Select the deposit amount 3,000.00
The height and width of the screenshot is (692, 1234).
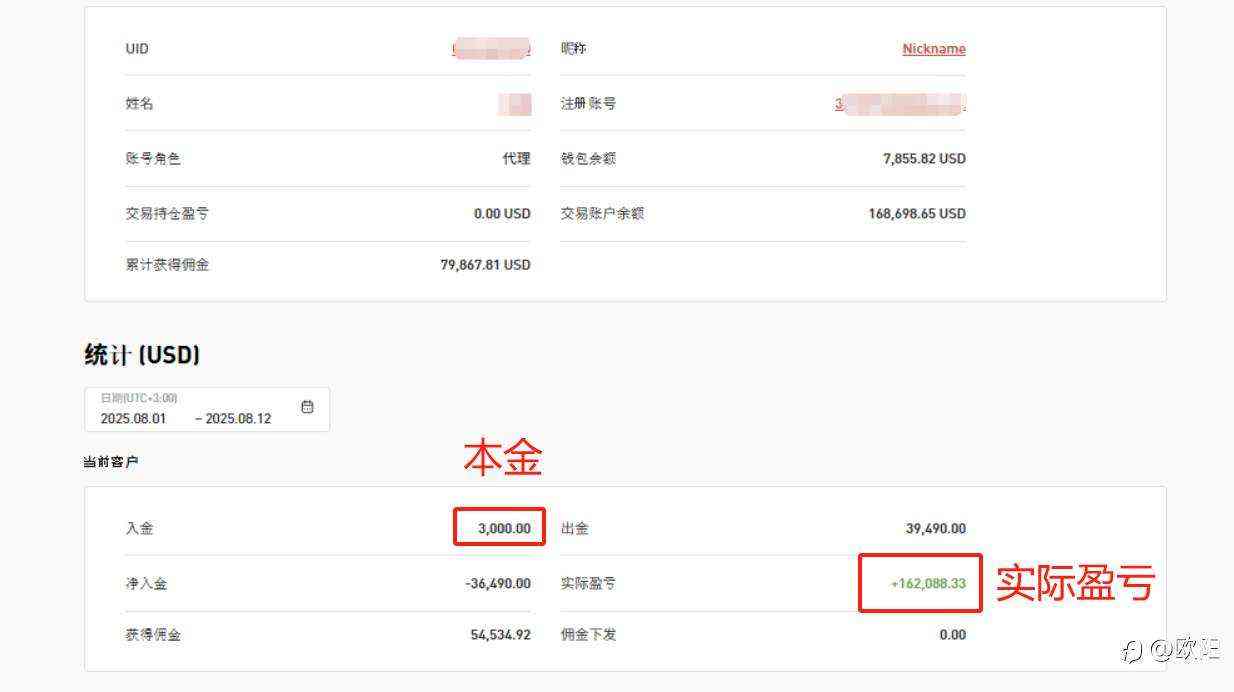[x=504, y=528]
